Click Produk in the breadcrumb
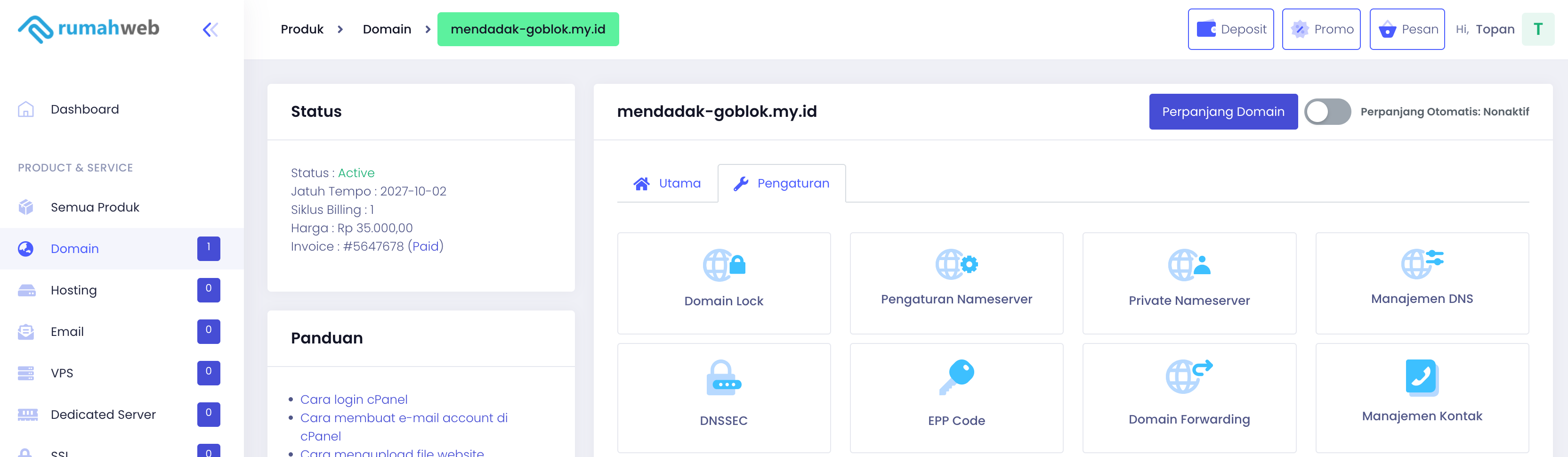The image size is (1568, 457). pyautogui.click(x=302, y=29)
